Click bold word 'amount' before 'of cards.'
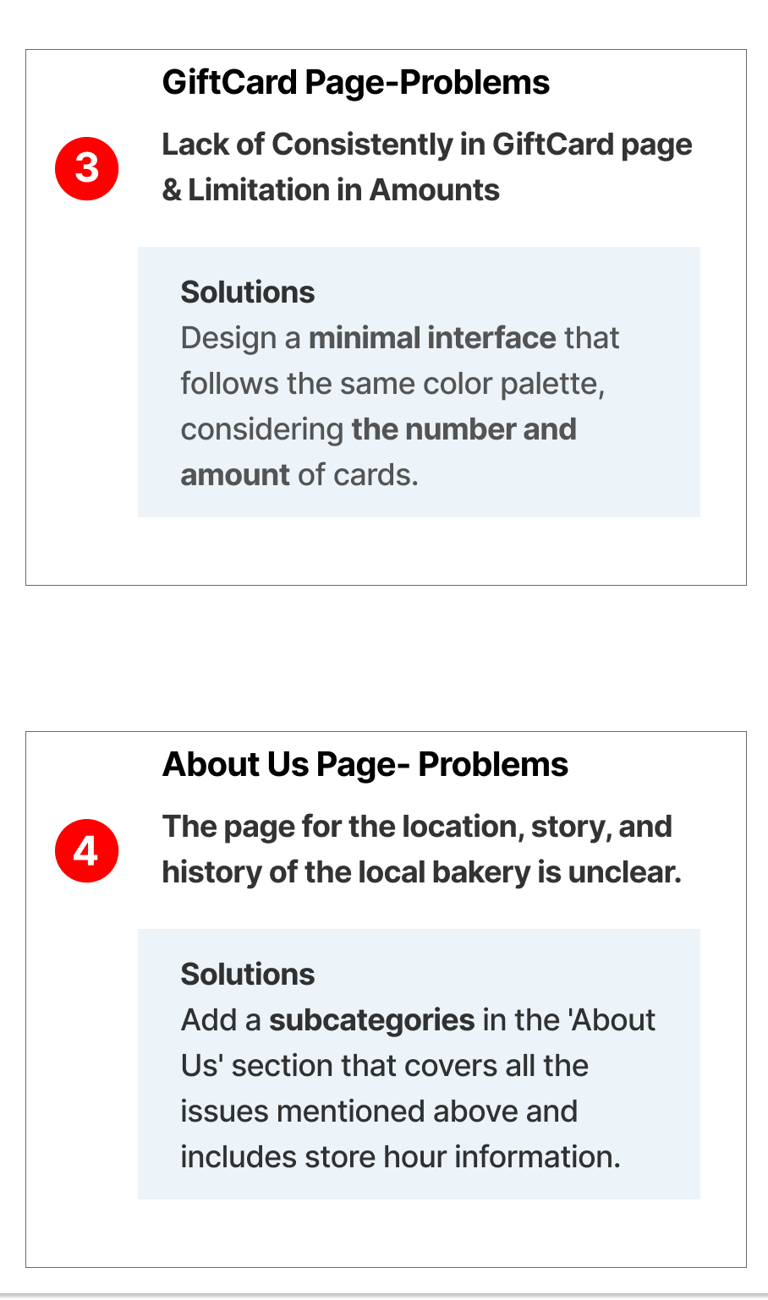This screenshot has height=1300, width=768. pos(235,474)
